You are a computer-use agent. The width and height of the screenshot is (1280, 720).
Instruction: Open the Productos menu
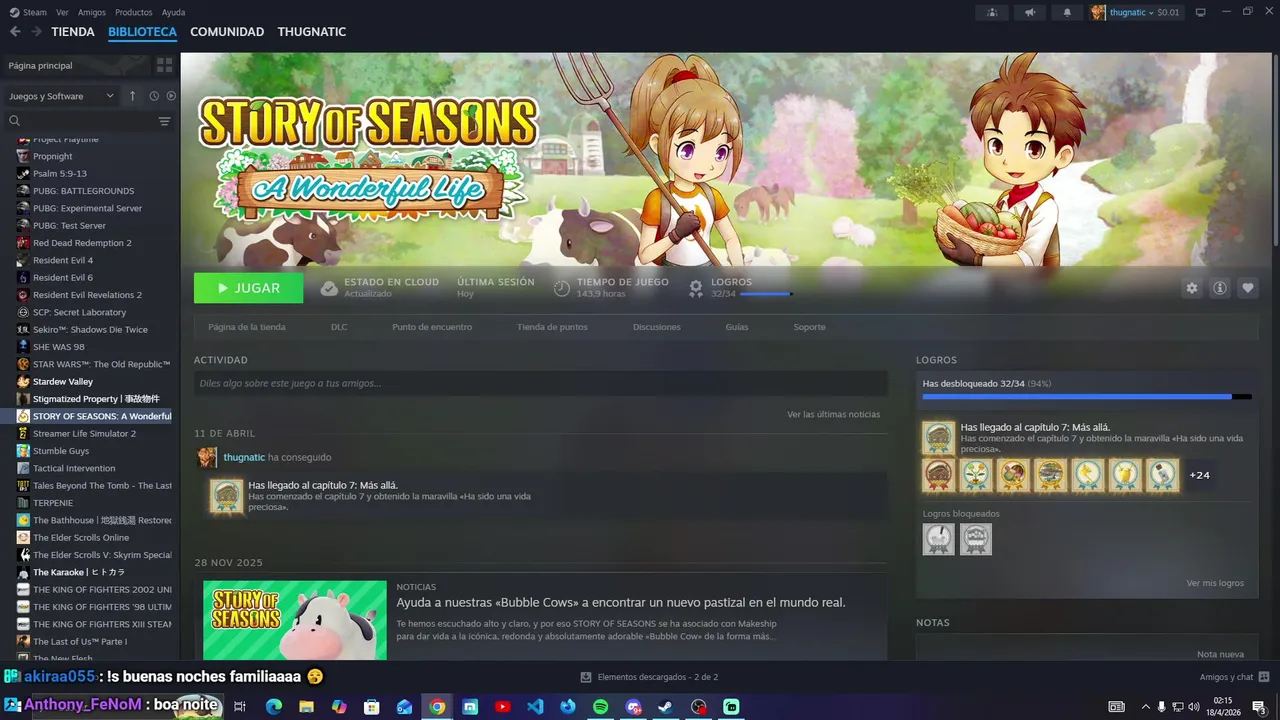pos(134,12)
